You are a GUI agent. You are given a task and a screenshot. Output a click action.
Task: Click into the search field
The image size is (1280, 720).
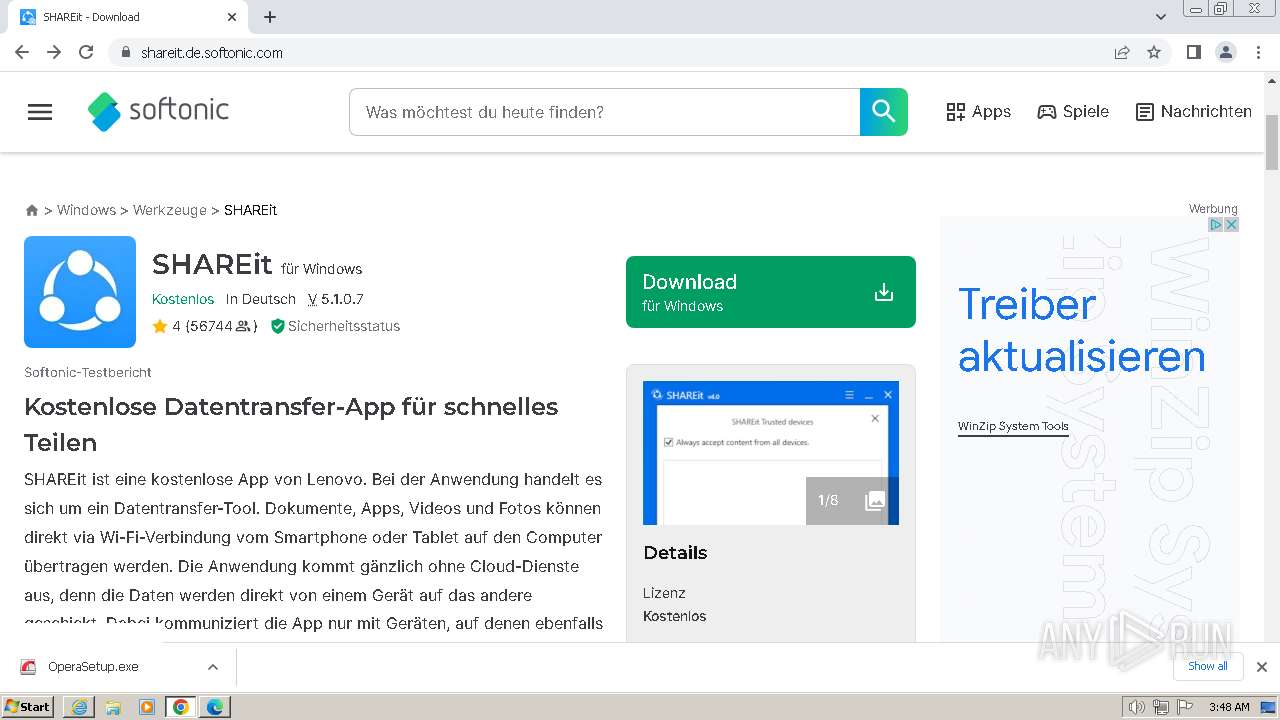click(605, 112)
